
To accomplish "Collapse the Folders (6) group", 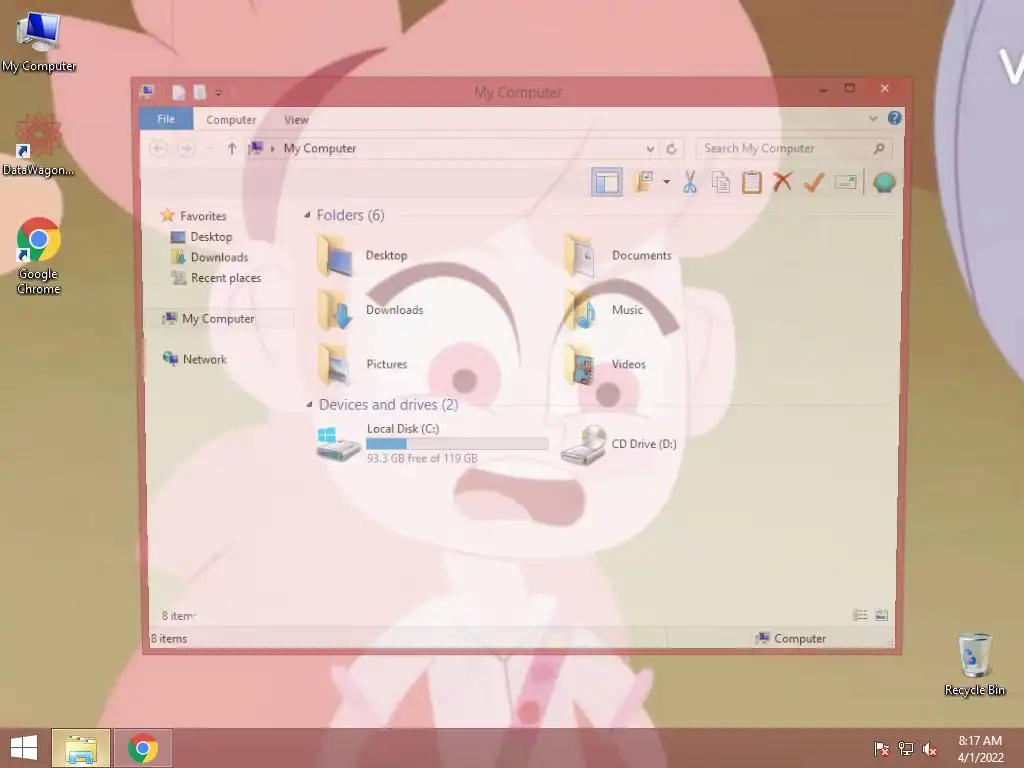I will tap(307, 215).
